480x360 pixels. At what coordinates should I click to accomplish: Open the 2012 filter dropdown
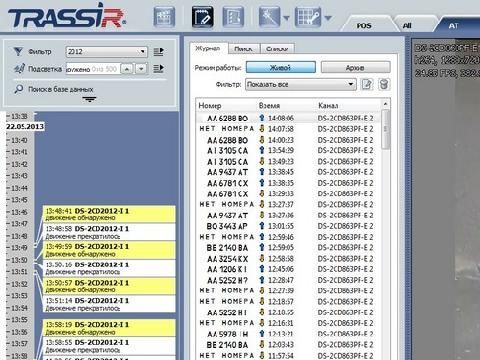point(106,52)
